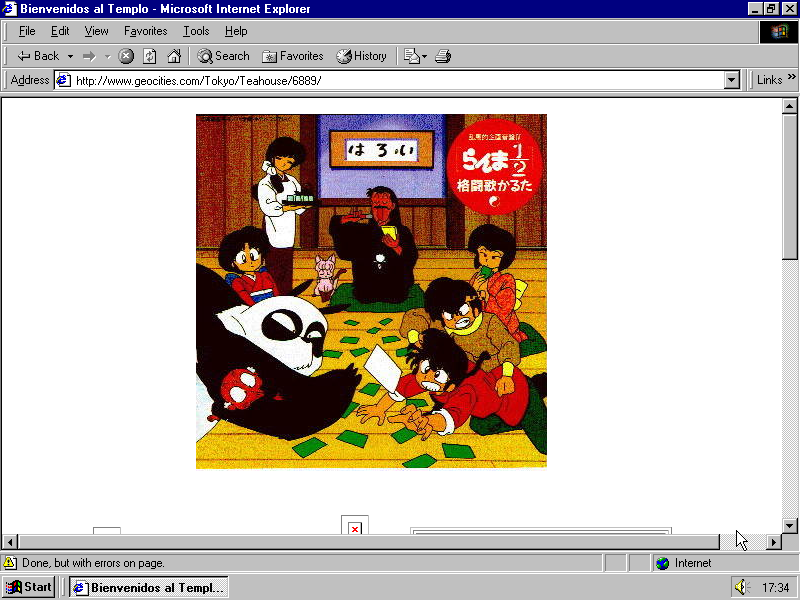
Task: Expand the Edit button dropdown arrow
Action: 424,56
